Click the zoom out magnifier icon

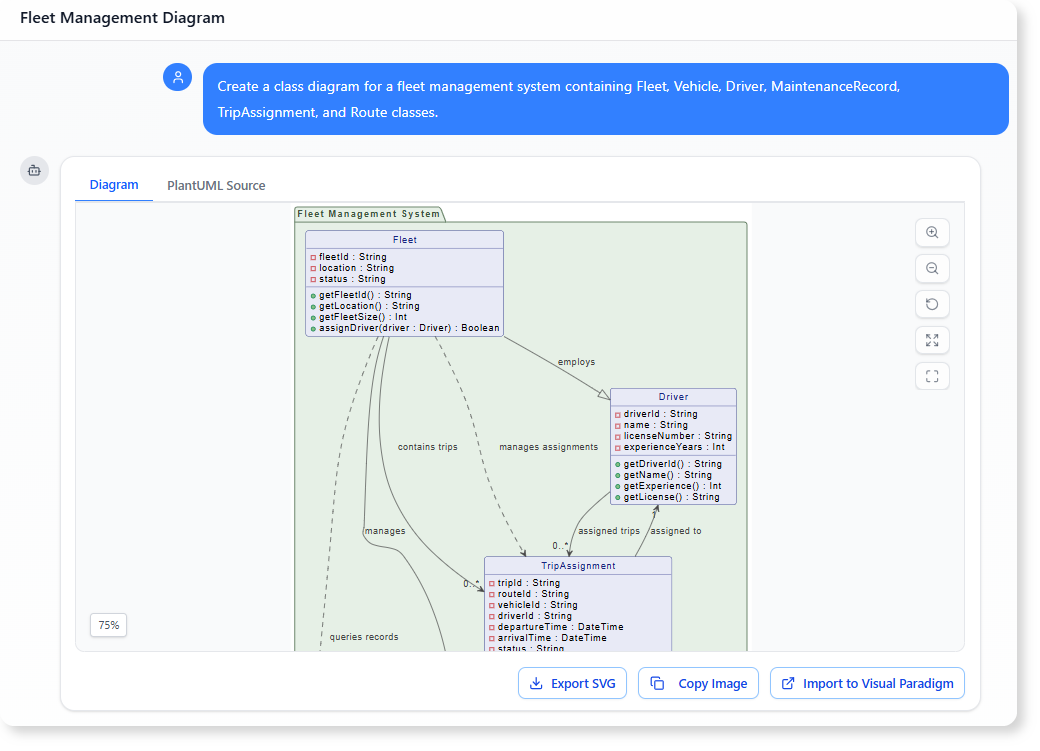[x=932, y=268]
